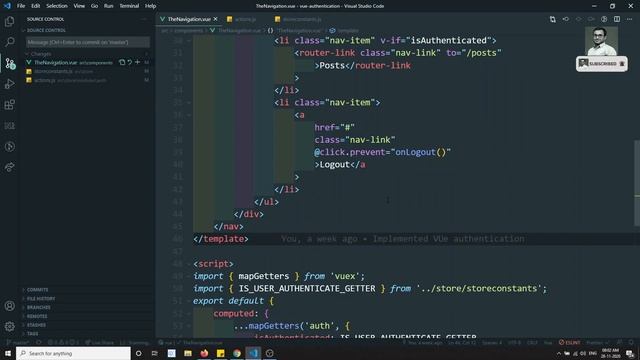Close TheNavigation.vue tab

(x=216, y=19)
